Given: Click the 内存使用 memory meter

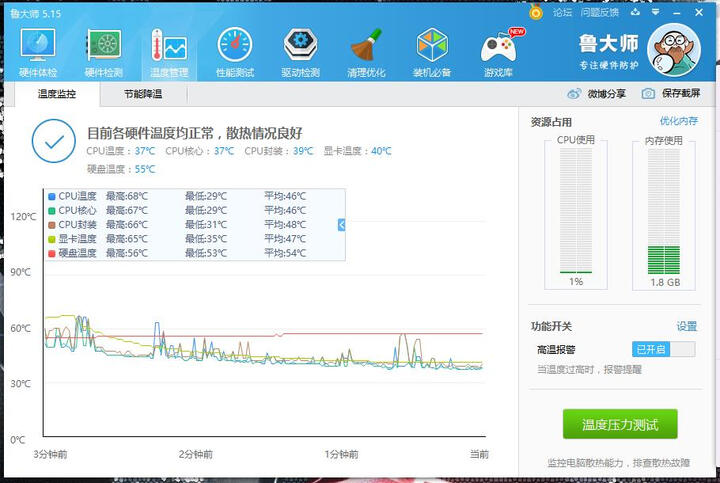Looking at the screenshot, I should click(664, 212).
